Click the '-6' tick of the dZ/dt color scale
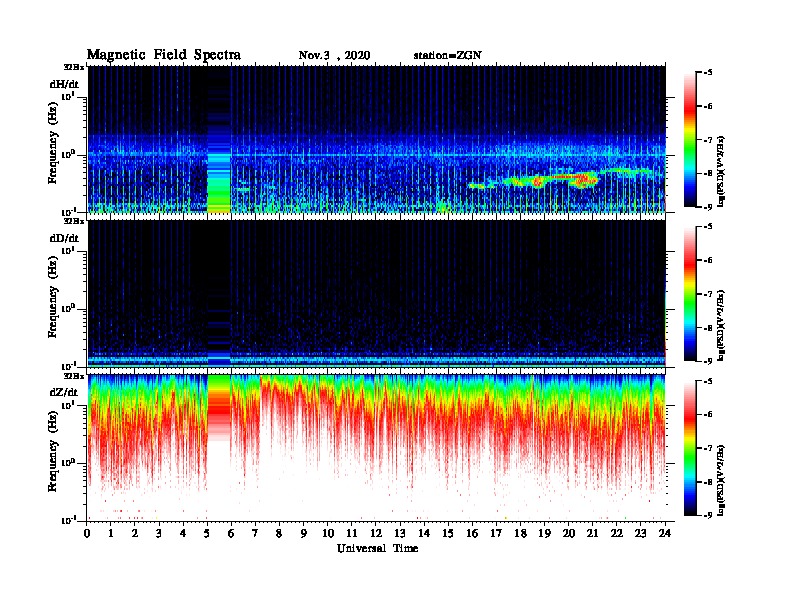The image size is (792, 612). [x=708, y=414]
